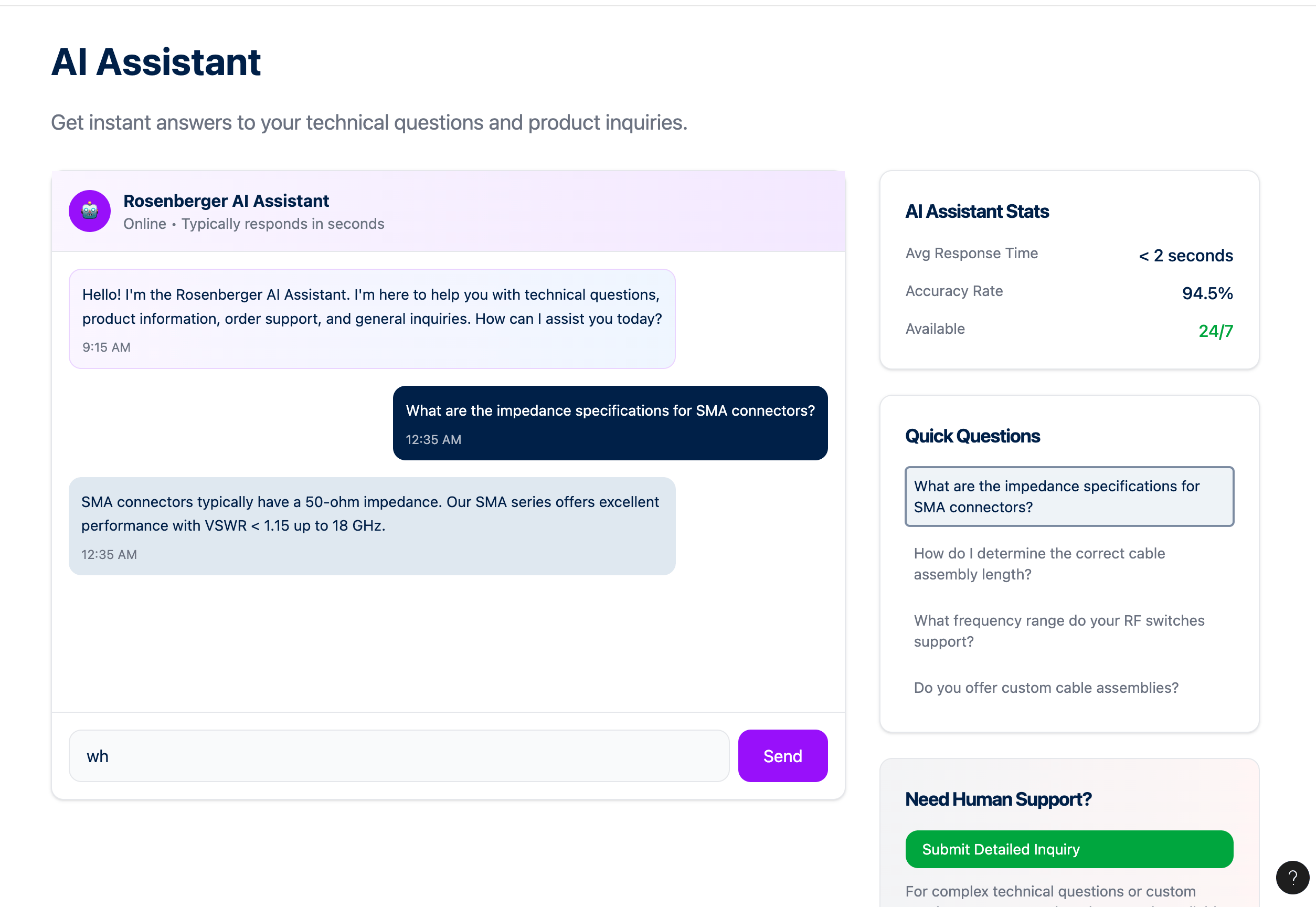Image resolution: width=1316 pixels, height=907 pixels.
Task: Select the SMA impedance quick question
Action: pyautogui.click(x=1069, y=497)
